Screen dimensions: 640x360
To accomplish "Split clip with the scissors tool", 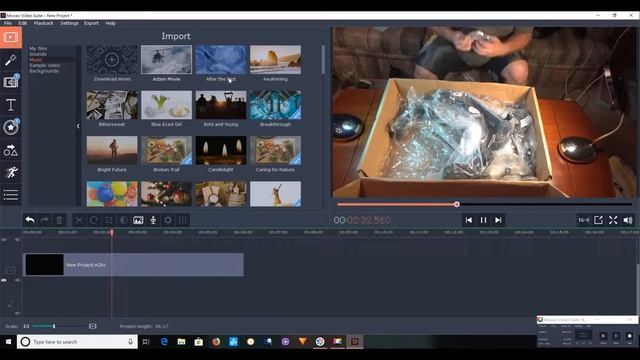I will 79,220.
